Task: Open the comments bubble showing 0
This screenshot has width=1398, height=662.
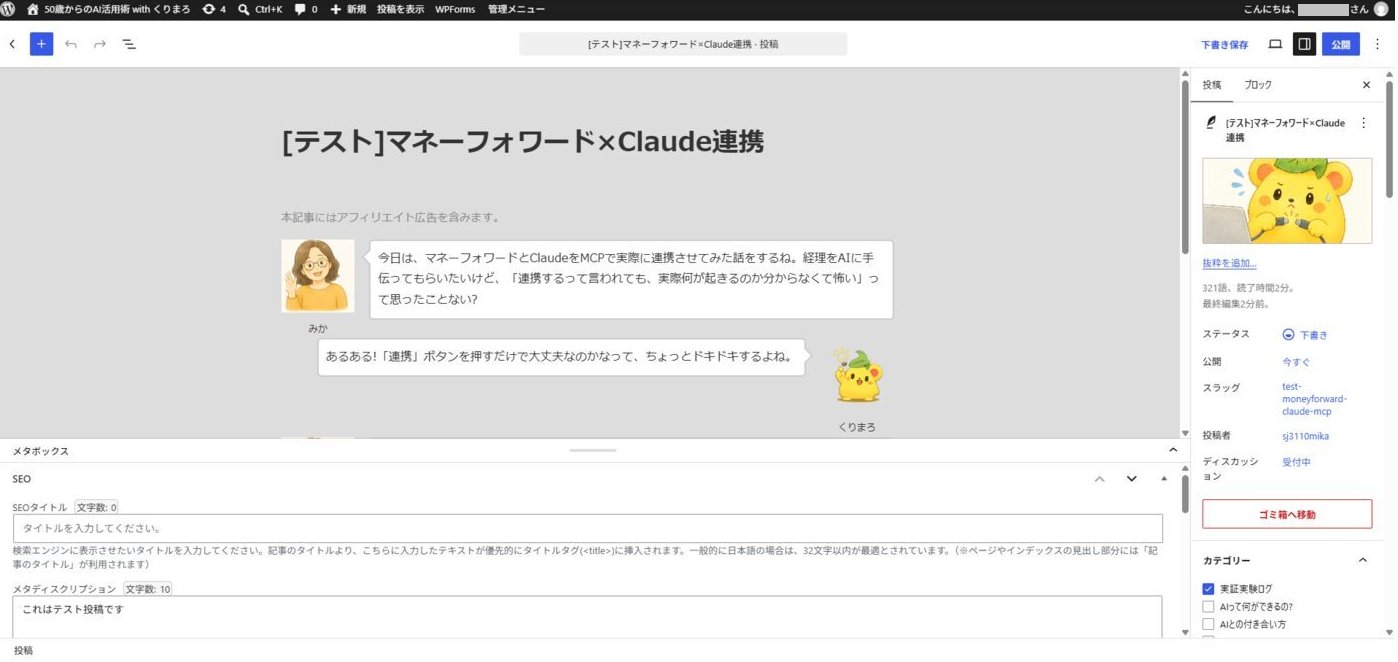Action: pos(306,9)
